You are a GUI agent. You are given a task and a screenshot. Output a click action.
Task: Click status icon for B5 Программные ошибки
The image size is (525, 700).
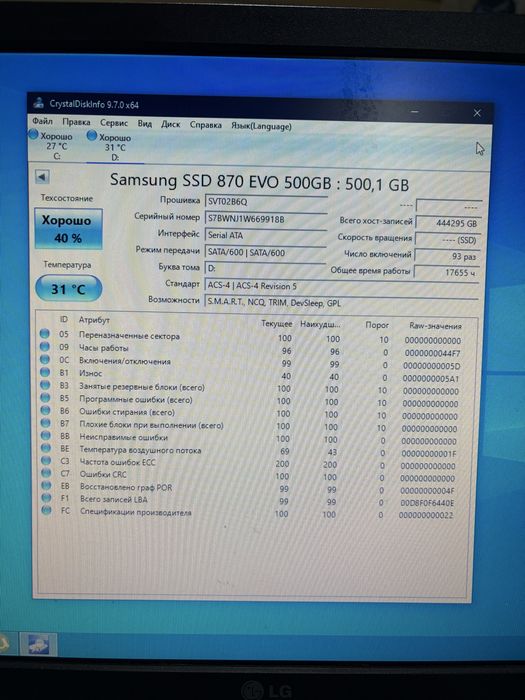pyautogui.click(x=45, y=397)
